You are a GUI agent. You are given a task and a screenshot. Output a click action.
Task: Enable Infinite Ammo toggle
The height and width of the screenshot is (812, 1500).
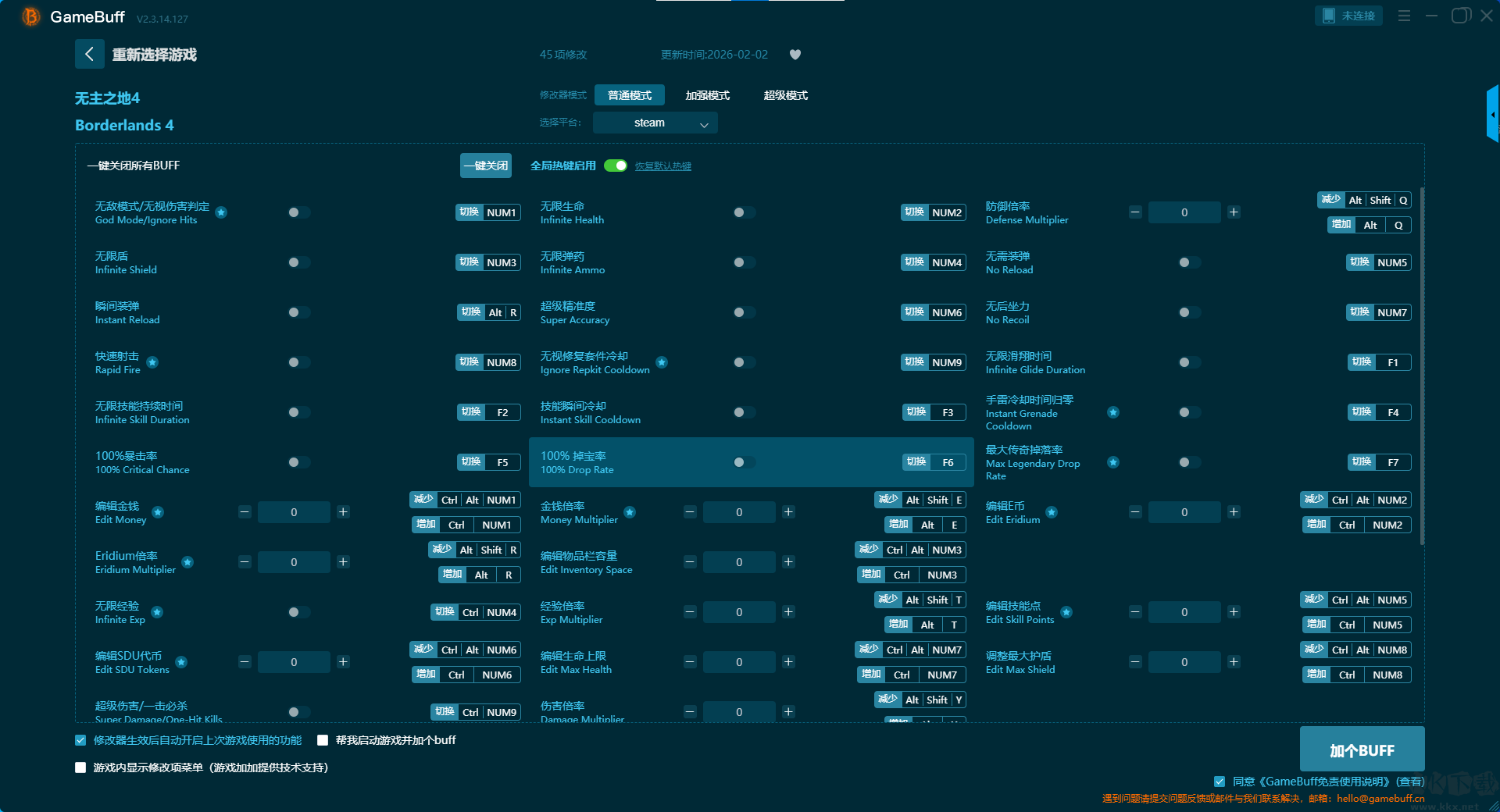(x=743, y=262)
